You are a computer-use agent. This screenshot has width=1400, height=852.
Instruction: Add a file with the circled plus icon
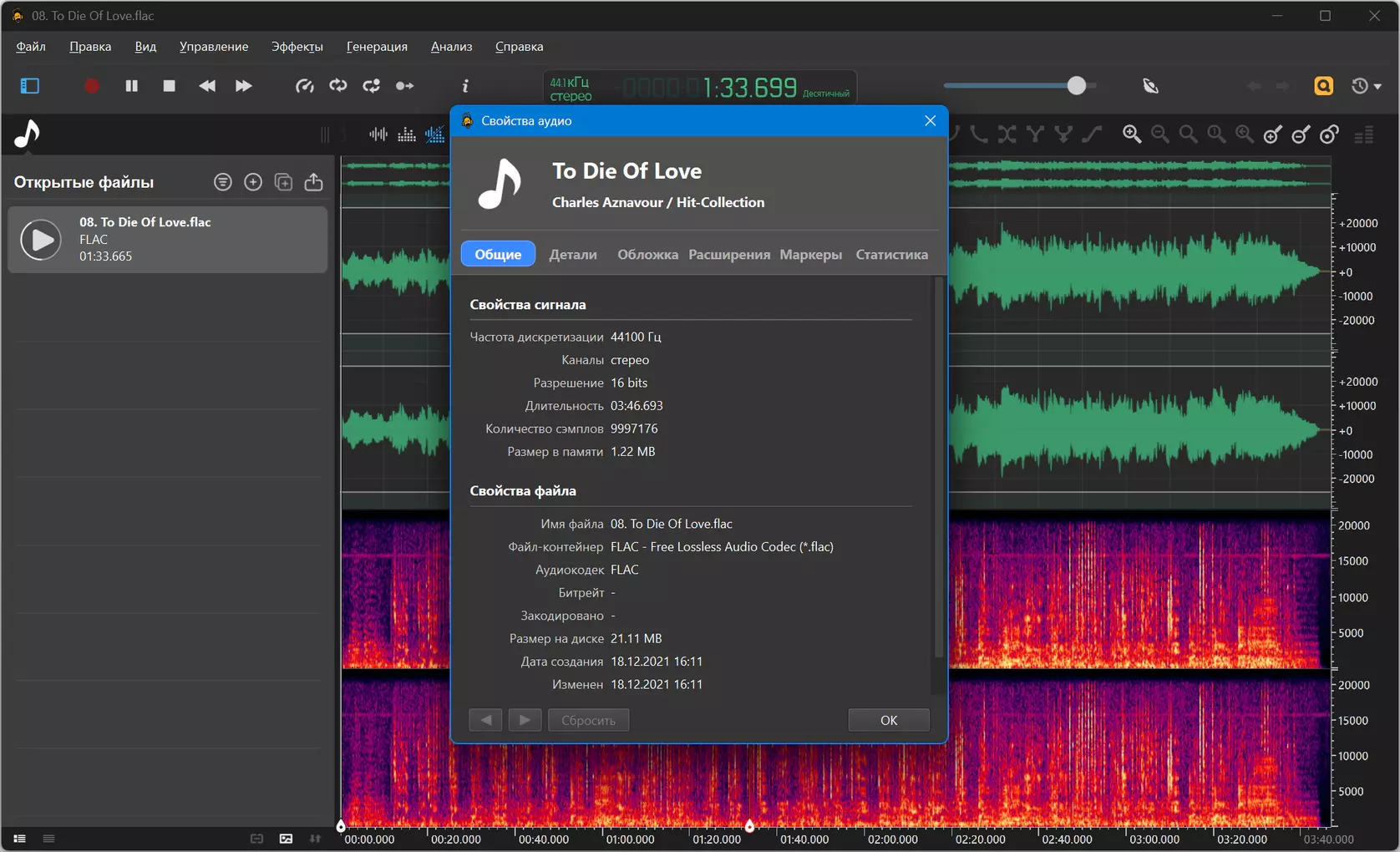click(253, 182)
